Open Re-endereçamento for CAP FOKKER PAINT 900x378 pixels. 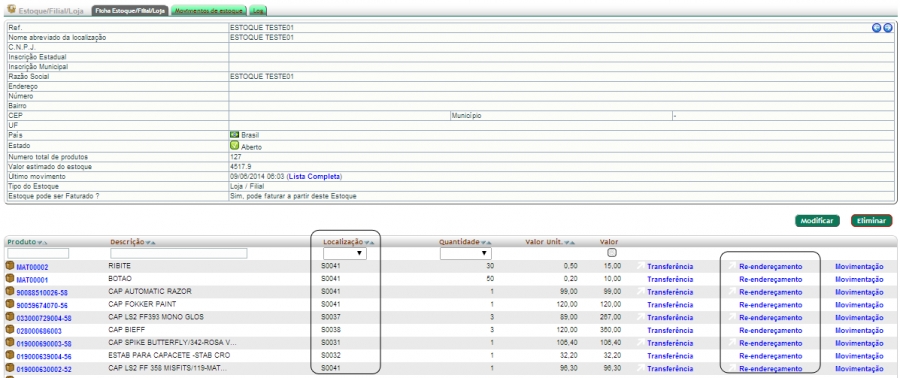(770, 305)
